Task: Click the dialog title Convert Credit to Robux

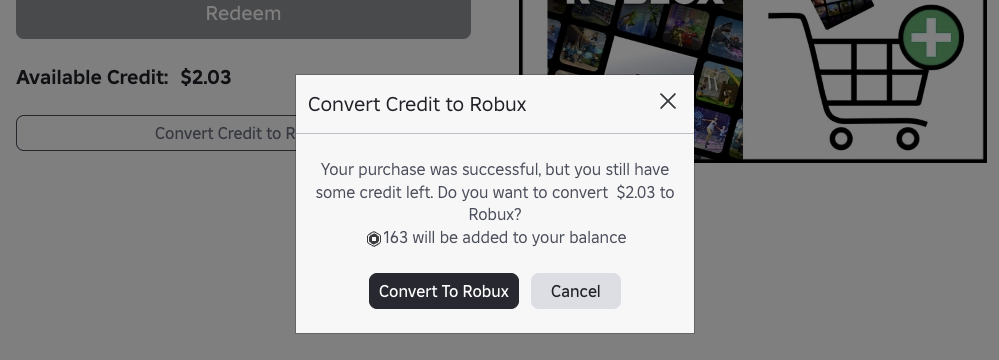Action: [417, 104]
